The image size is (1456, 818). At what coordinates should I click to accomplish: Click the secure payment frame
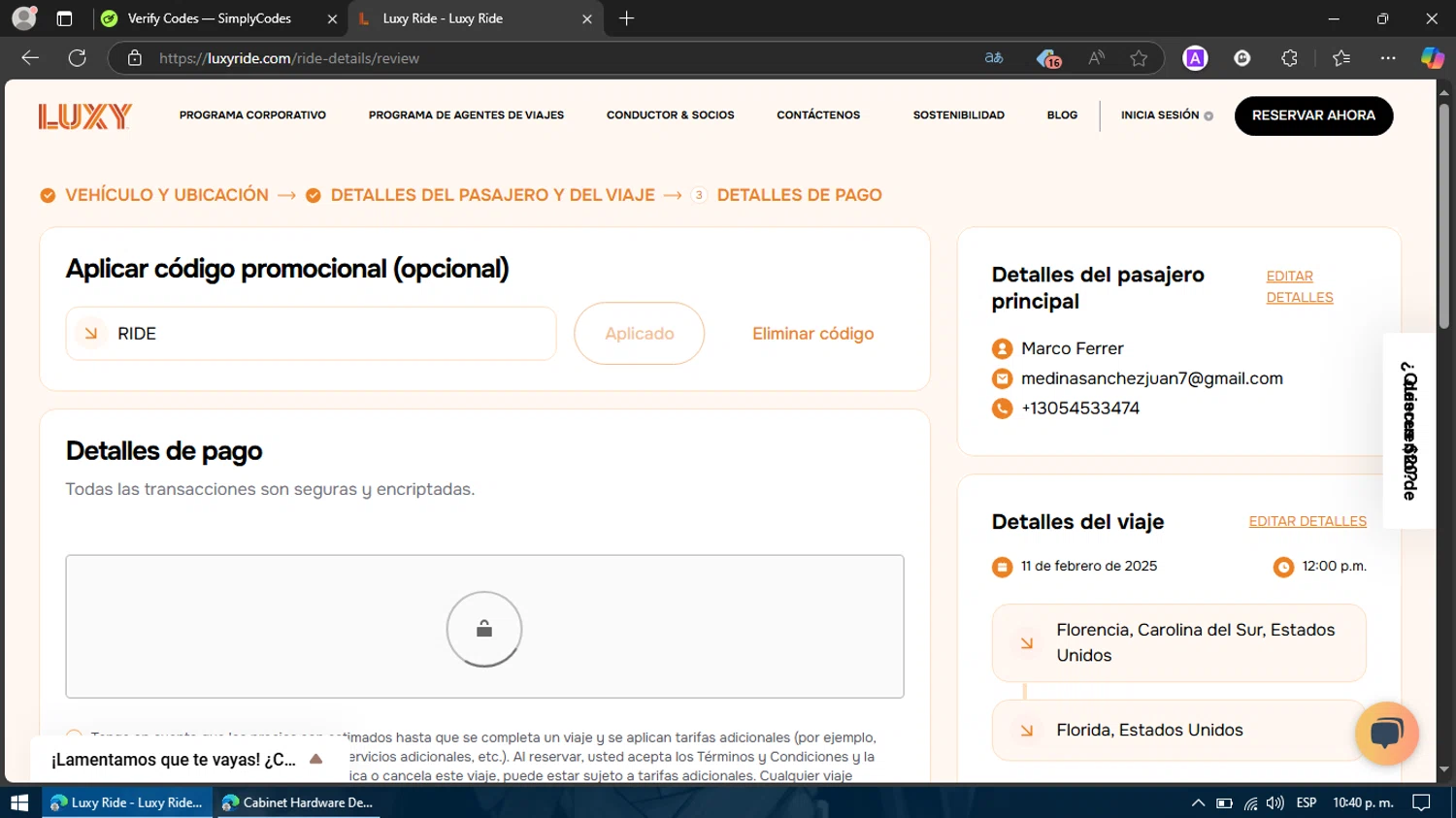(x=484, y=627)
